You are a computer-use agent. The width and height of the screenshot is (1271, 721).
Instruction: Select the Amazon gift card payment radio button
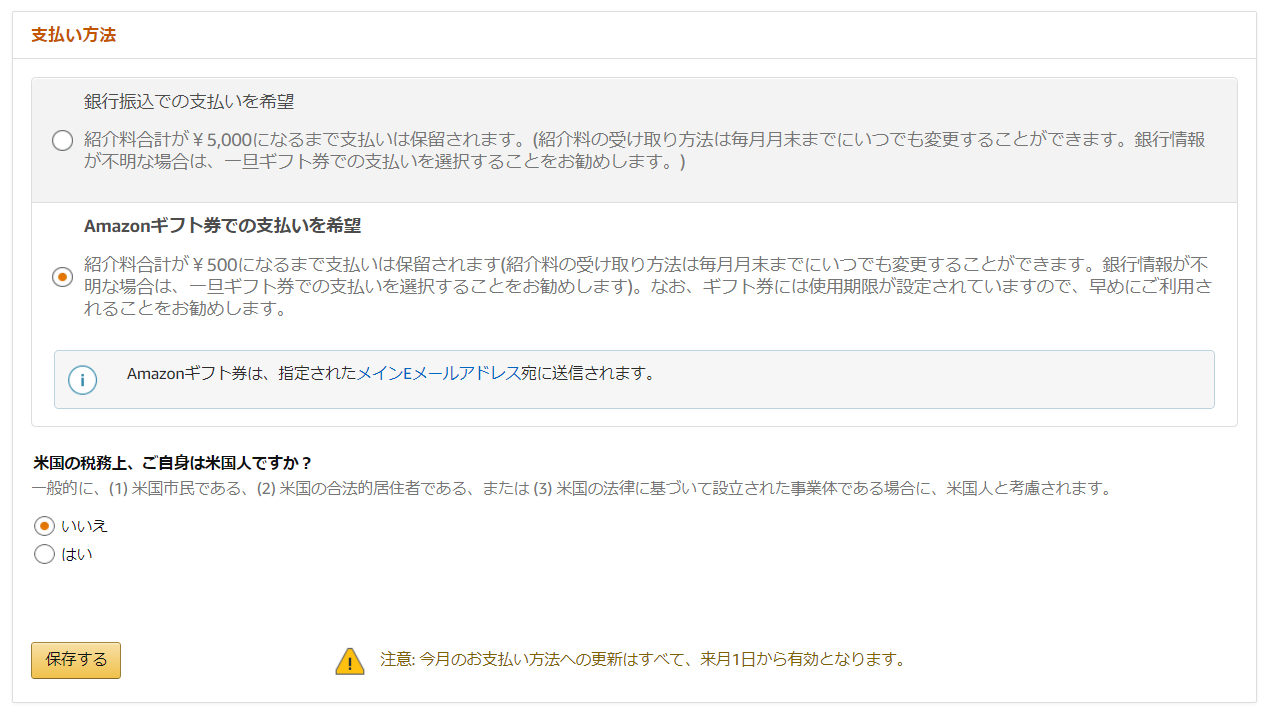click(x=62, y=277)
